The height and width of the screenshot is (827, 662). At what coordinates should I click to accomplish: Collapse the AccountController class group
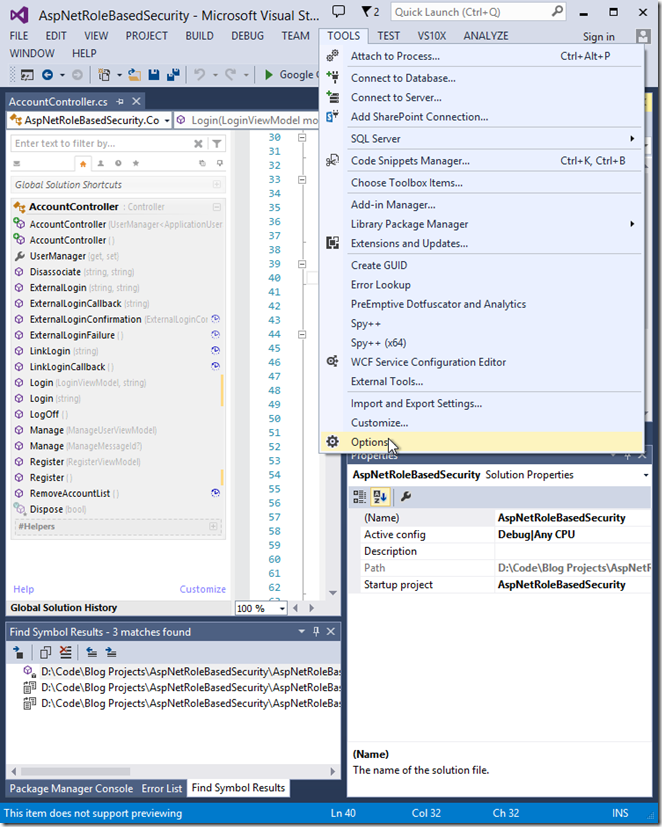216,207
